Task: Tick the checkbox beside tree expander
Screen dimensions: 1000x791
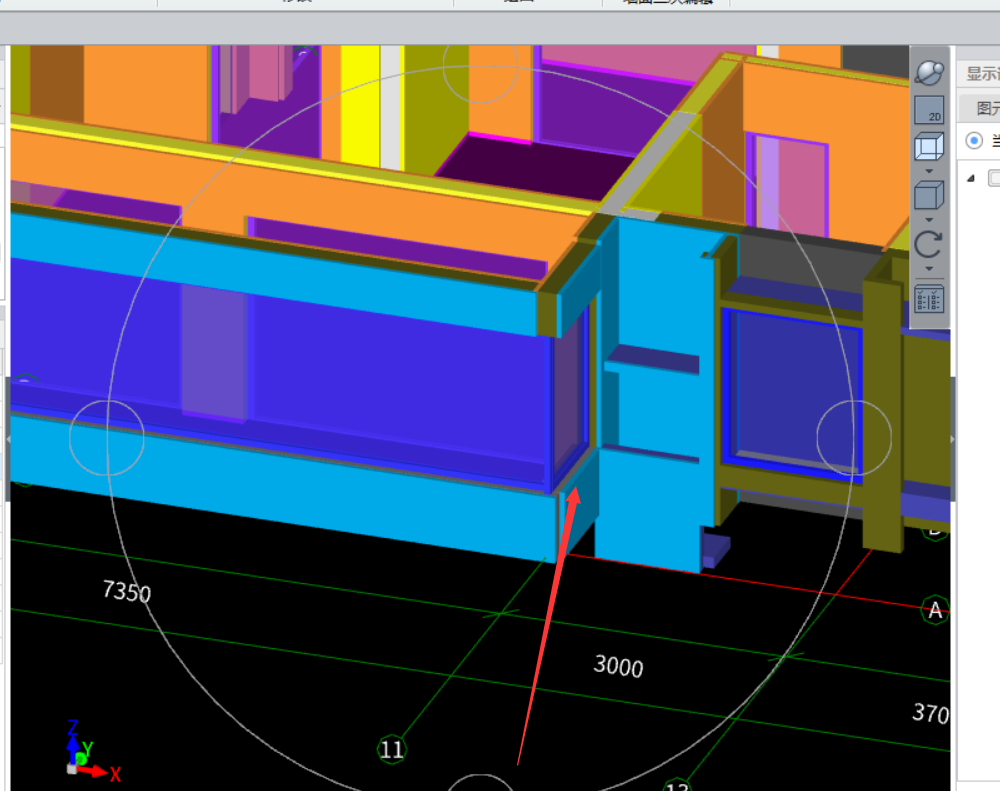Action: point(994,178)
